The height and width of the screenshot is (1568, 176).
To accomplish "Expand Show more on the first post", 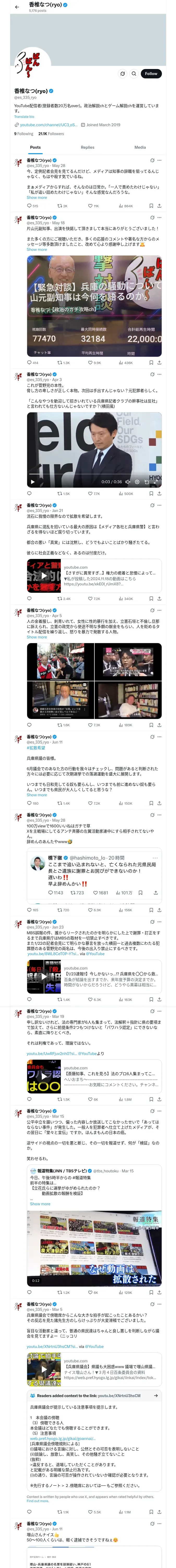I will [x=37, y=197].
